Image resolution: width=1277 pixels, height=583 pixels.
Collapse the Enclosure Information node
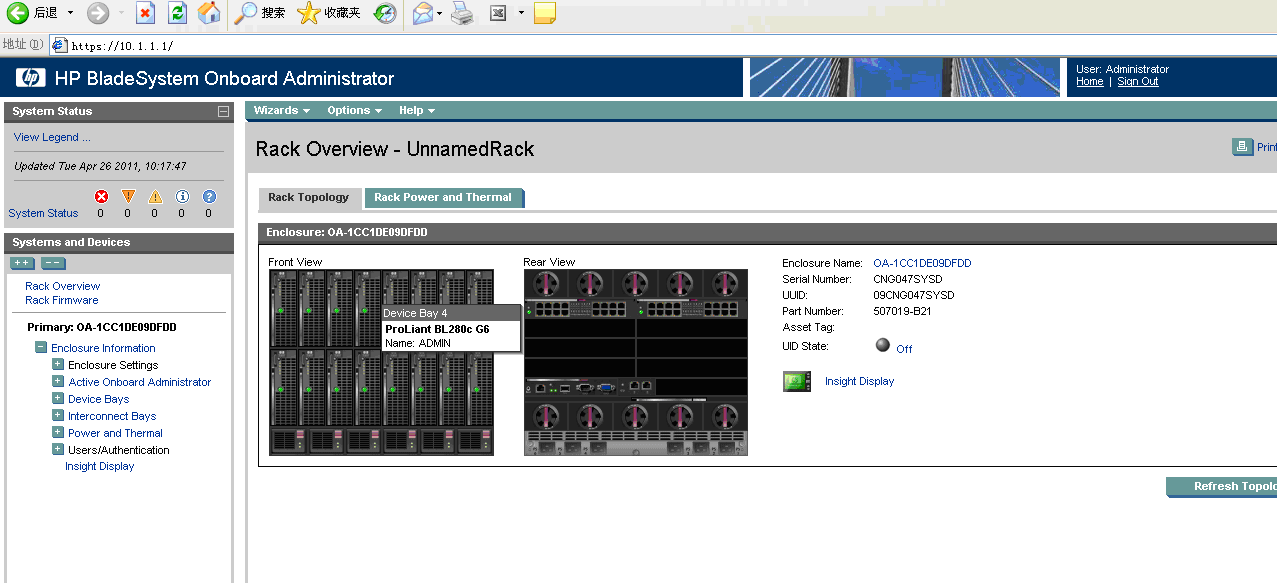pyautogui.click(x=41, y=348)
